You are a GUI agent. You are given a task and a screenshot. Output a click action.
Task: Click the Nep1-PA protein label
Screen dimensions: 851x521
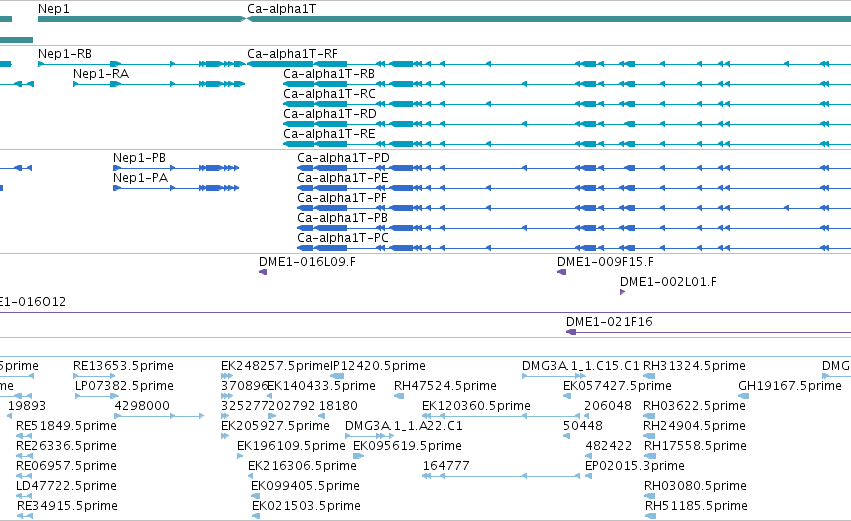[x=141, y=178]
